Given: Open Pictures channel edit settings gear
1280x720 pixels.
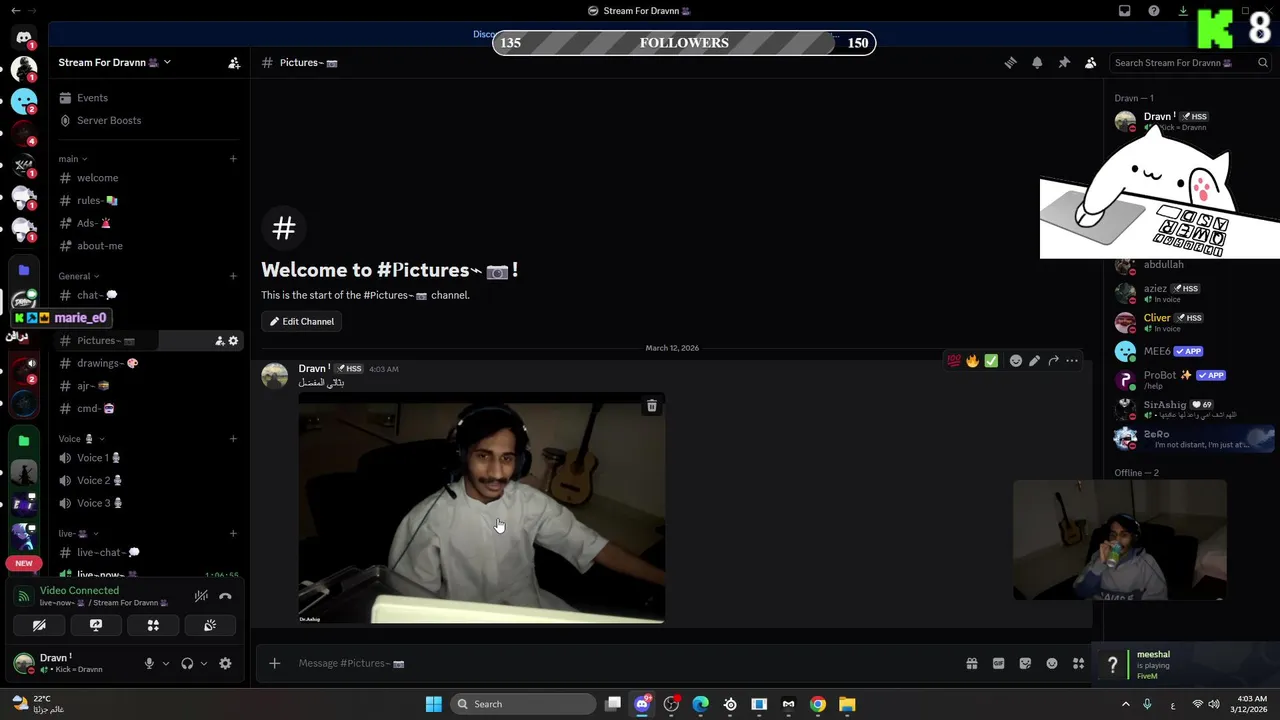Looking at the screenshot, I should (x=234, y=341).
